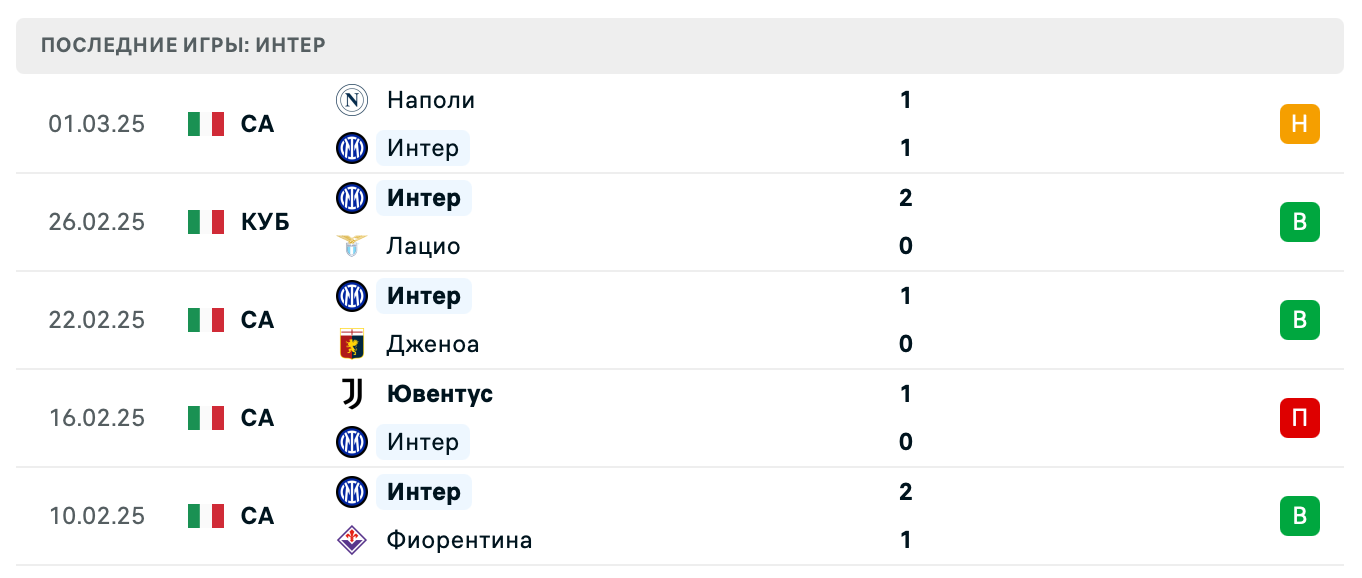Click the ПОСЛЕДНИЕ ИГРЫ: ИНТЕР header

(x=181, y=45)
